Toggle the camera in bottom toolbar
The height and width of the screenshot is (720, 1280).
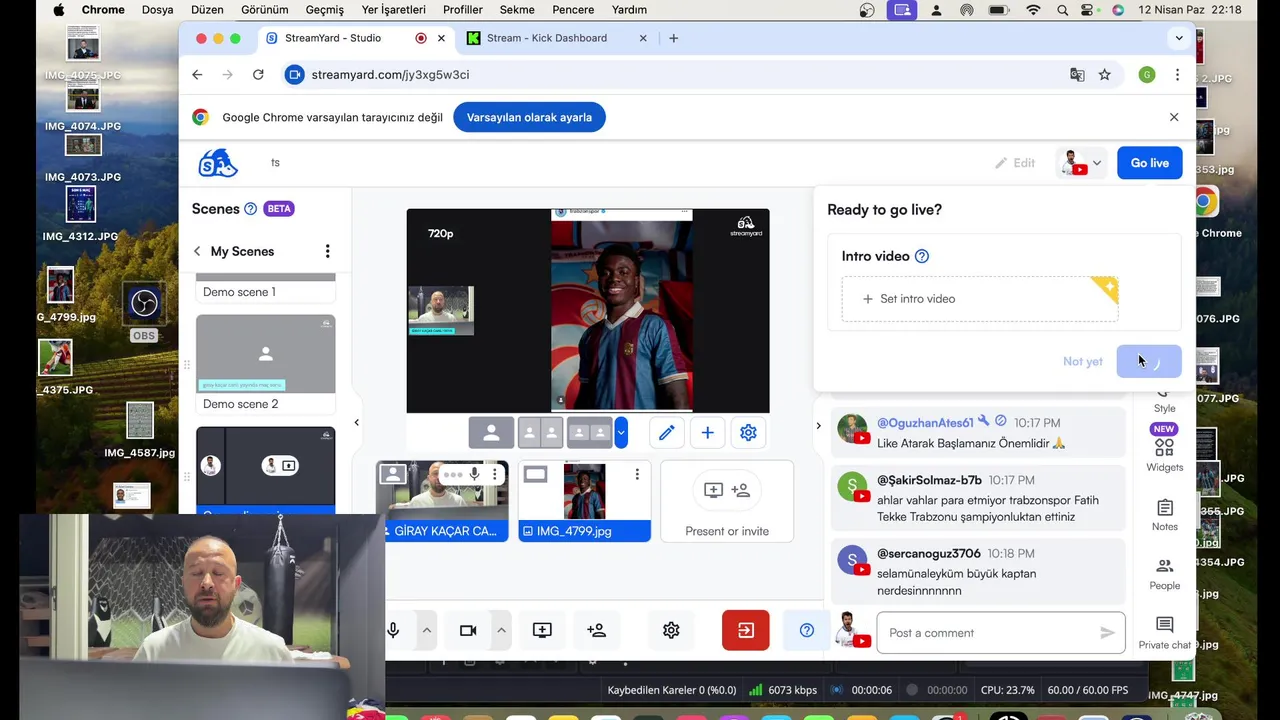click(x=468, y=630)
